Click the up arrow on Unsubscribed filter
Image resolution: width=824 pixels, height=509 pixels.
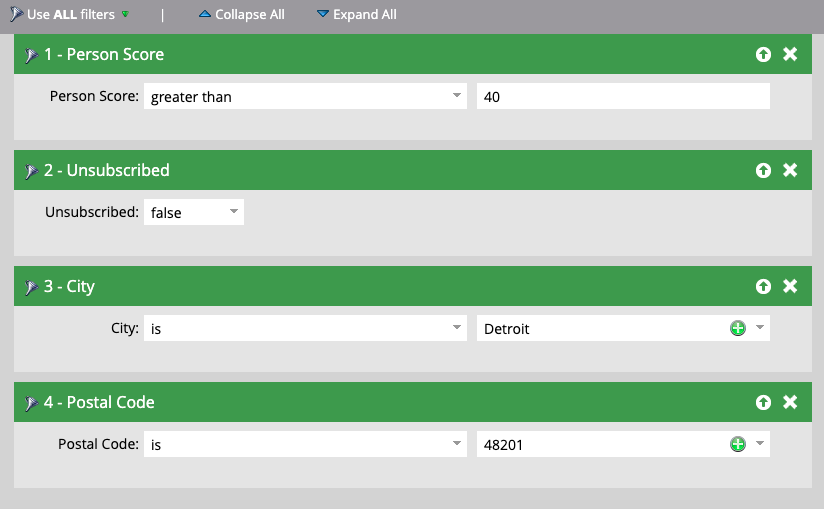[764, 170]
